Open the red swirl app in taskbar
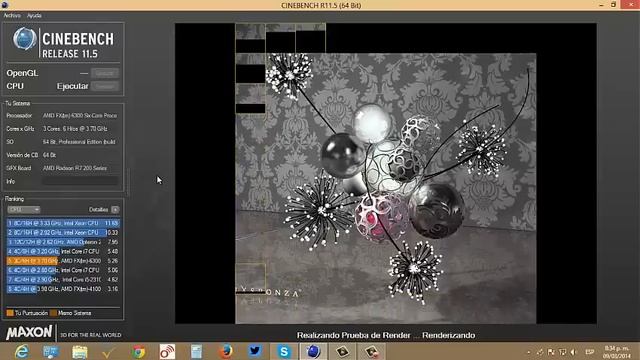This screenshot has width=640, height=360. [x=167, y=351]
